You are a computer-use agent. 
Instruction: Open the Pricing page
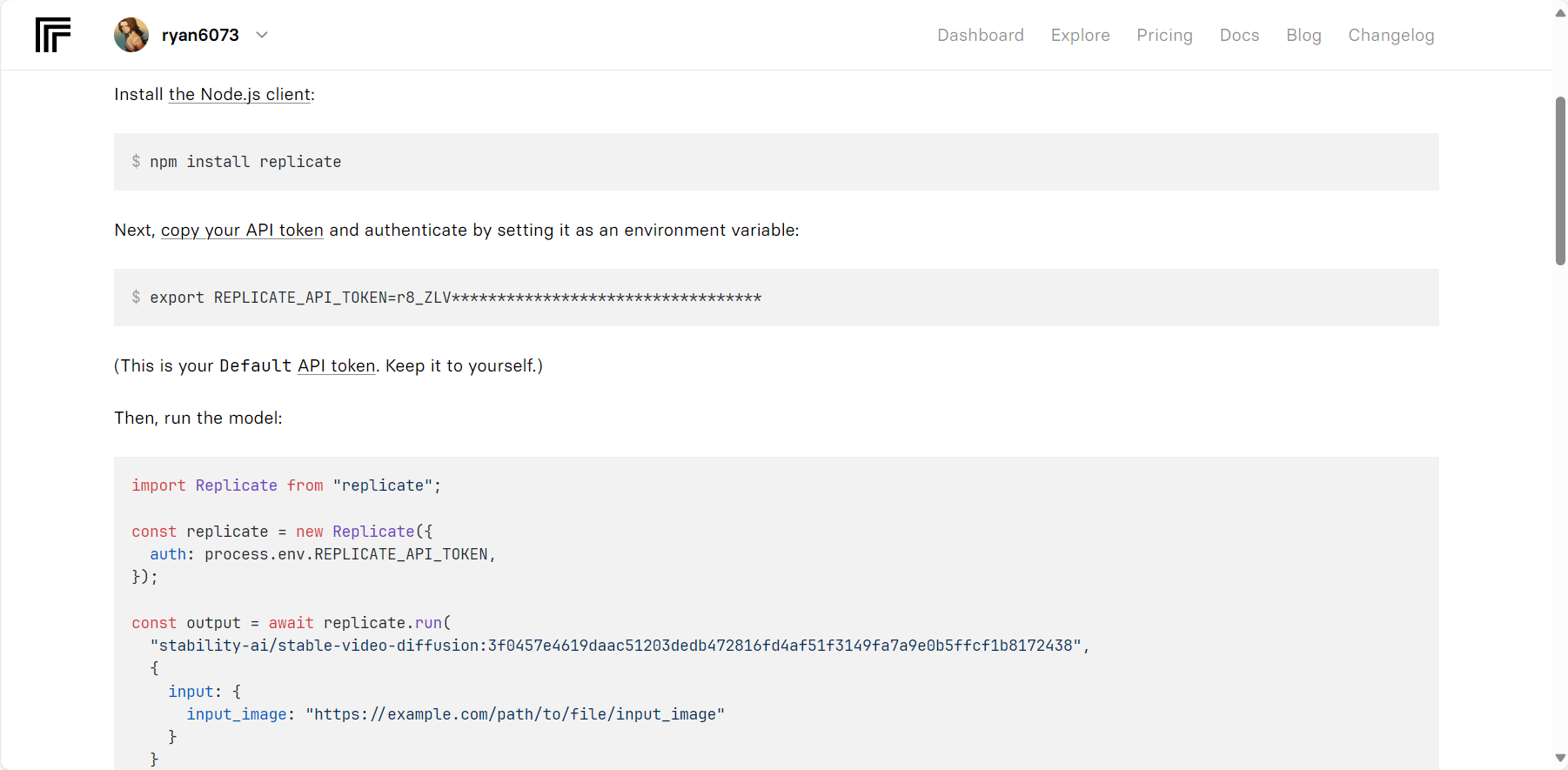(x=1164, y=35)
